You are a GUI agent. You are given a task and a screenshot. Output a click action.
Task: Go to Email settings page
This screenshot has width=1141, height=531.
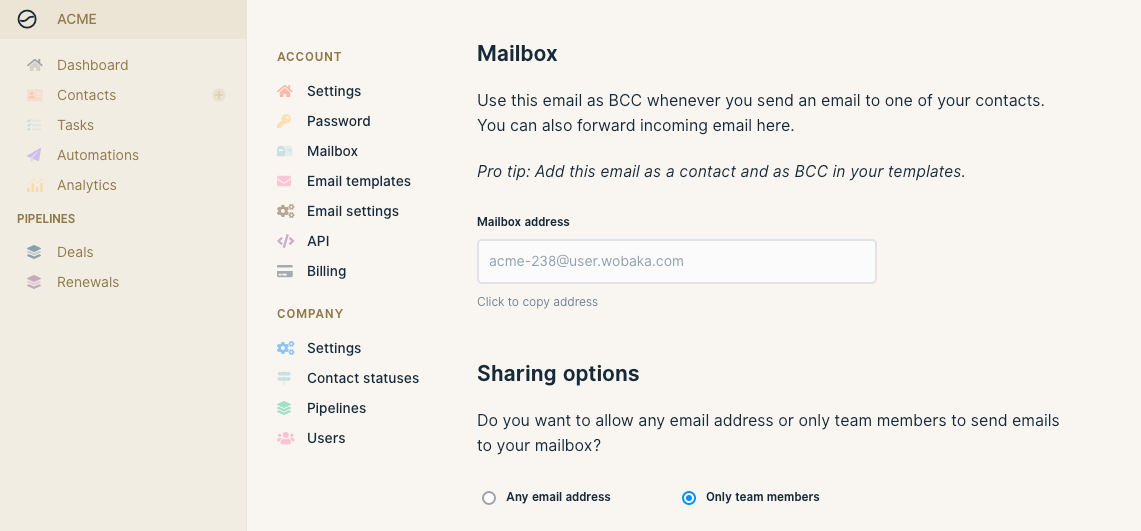pos(353,211)
